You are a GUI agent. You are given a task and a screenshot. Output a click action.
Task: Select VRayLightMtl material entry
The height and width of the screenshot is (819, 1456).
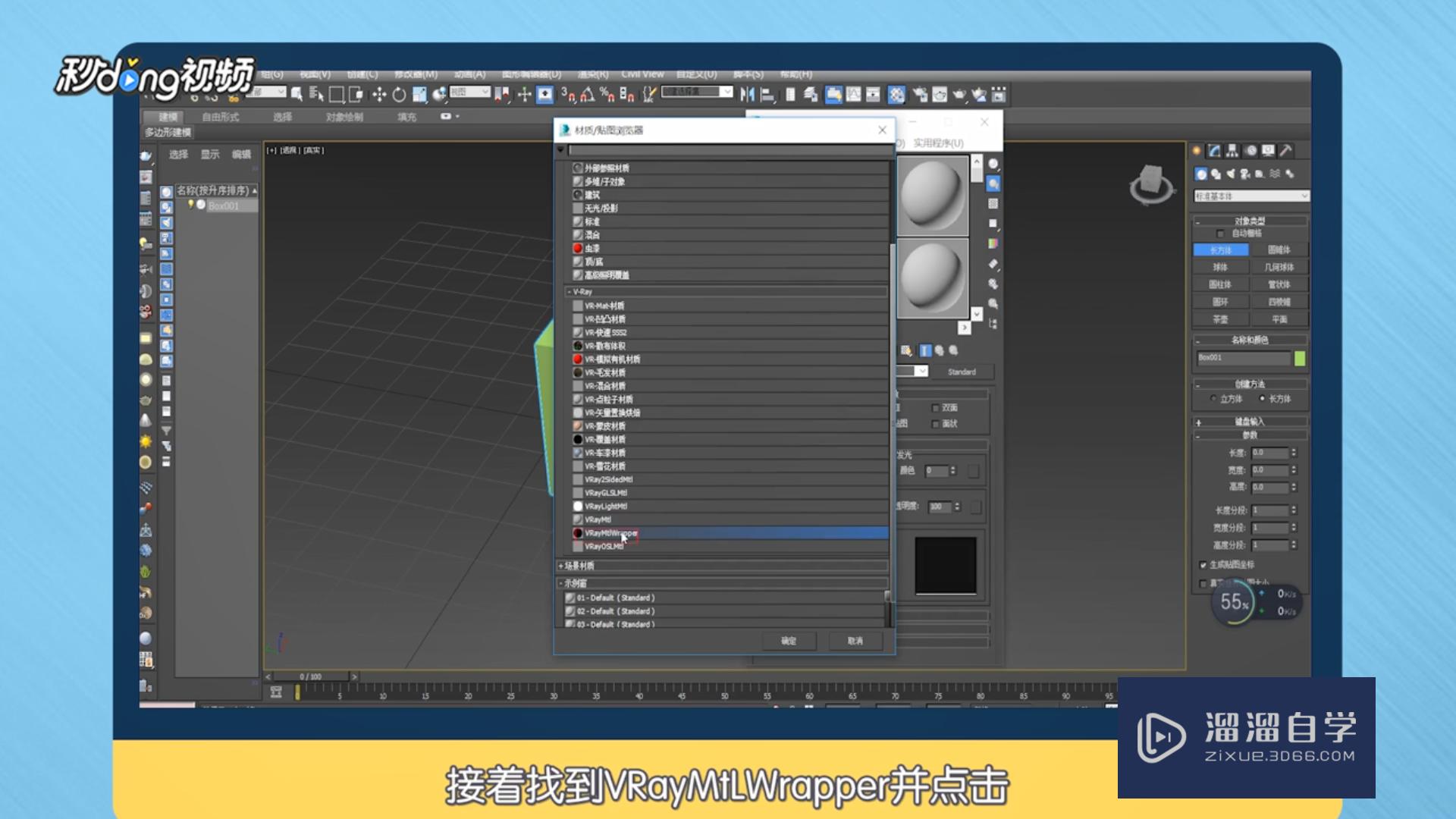(730, 506)
